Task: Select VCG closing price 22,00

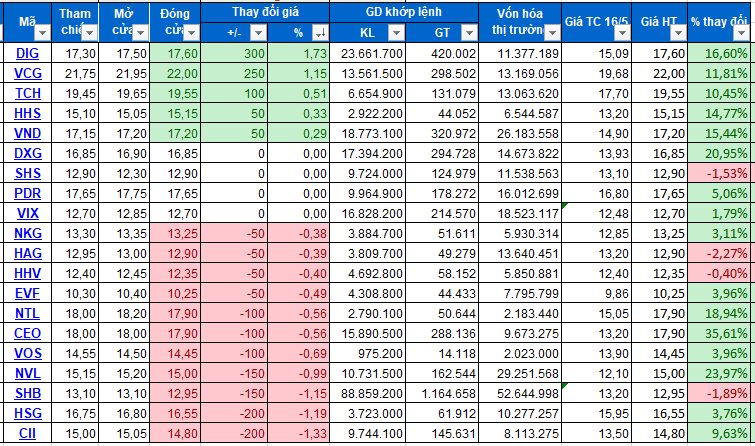Action: [x=175, y=74]
